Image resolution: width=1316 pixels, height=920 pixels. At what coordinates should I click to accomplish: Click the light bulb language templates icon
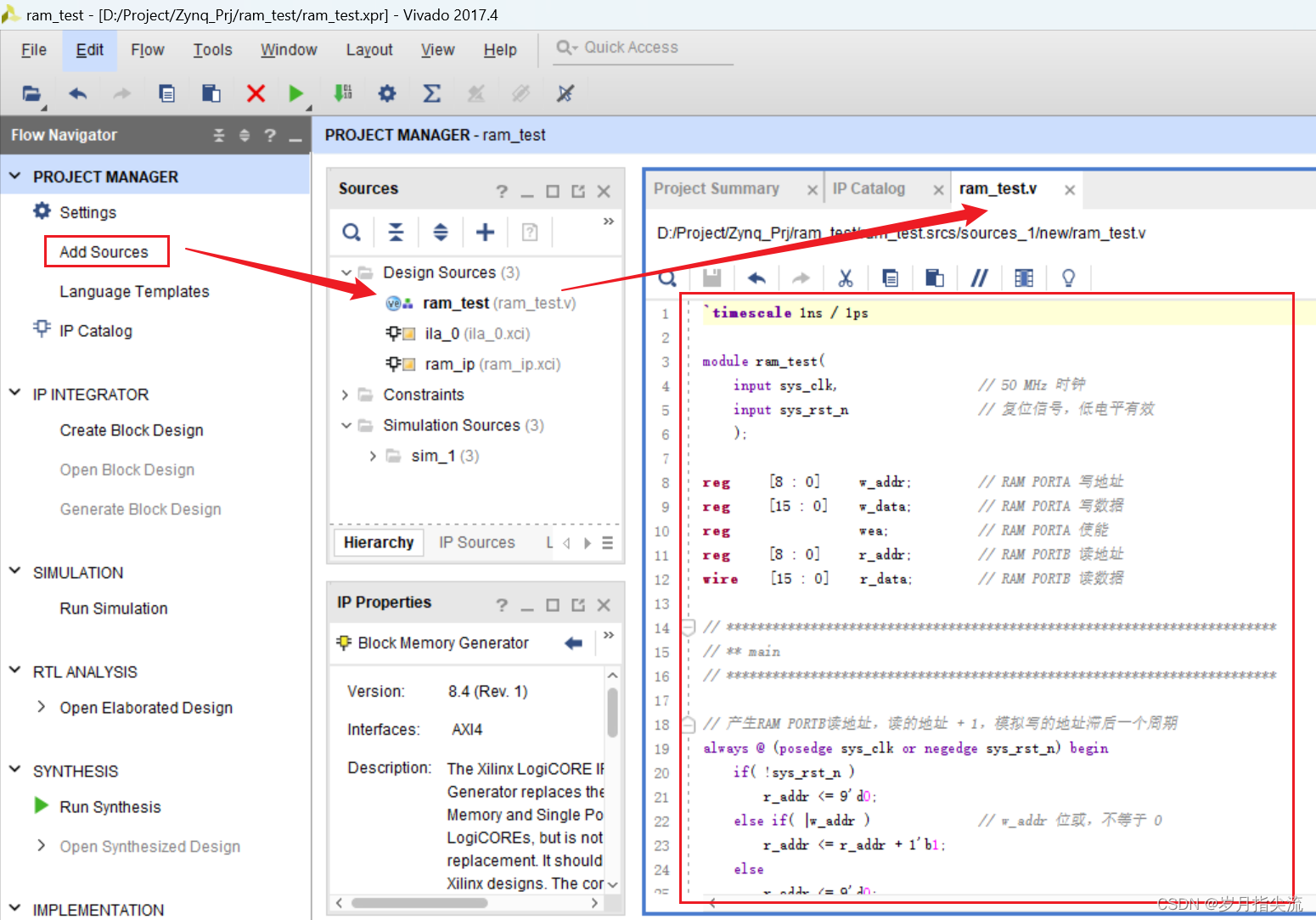click(1068, 278)
